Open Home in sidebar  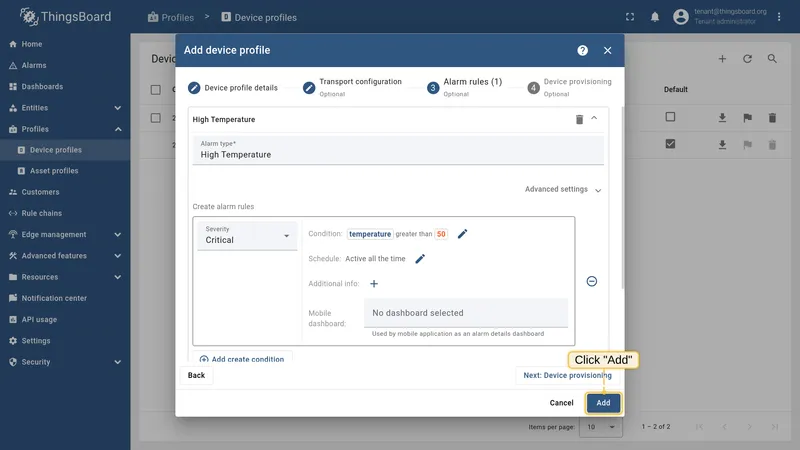(65, 44)
